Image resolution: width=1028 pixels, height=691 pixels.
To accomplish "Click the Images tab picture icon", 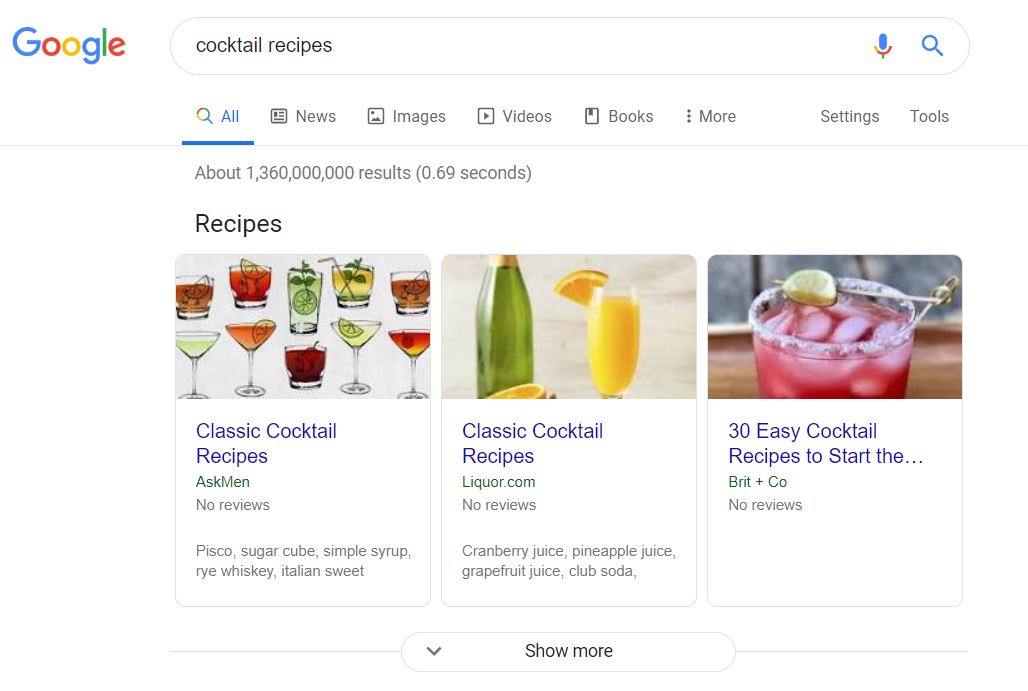I will [x=376, y=116].
